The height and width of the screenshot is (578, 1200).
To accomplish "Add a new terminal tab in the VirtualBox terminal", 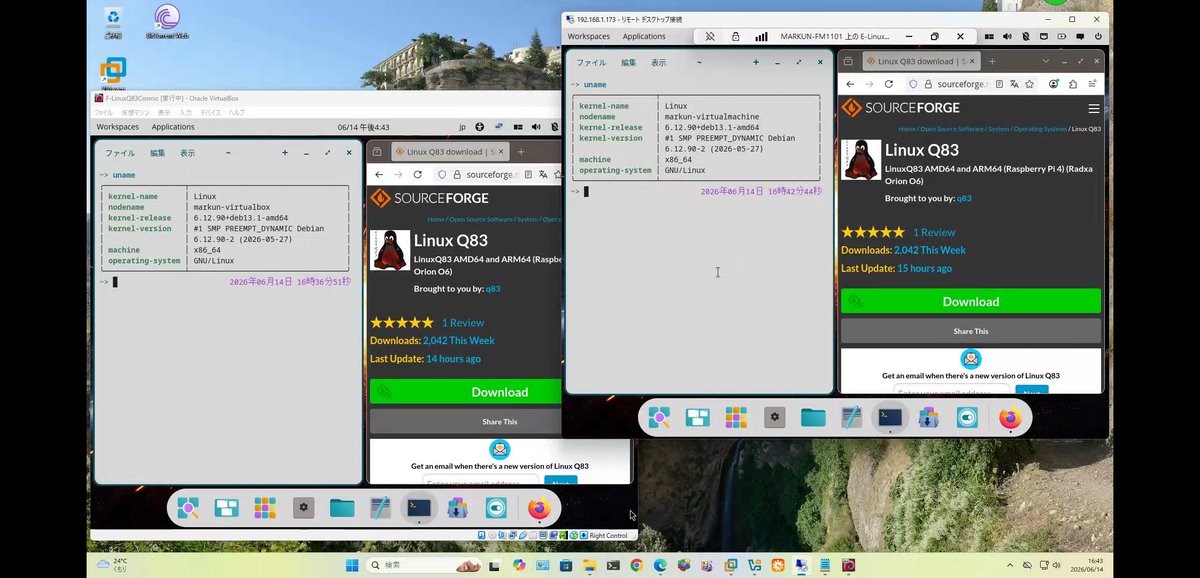I will [285, 153].
